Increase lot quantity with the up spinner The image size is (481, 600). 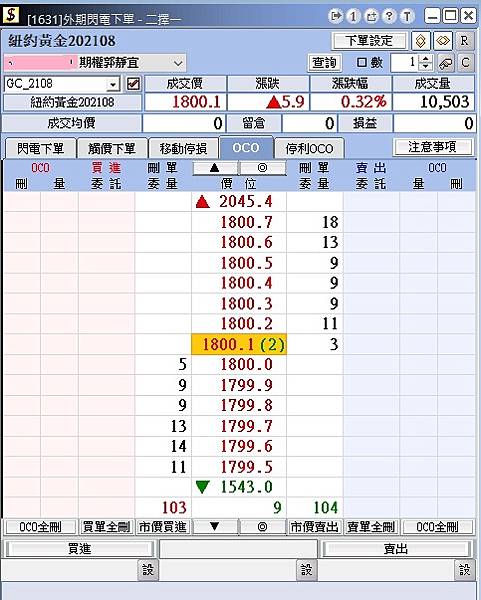pyautogui.click(x=426, y=59)
